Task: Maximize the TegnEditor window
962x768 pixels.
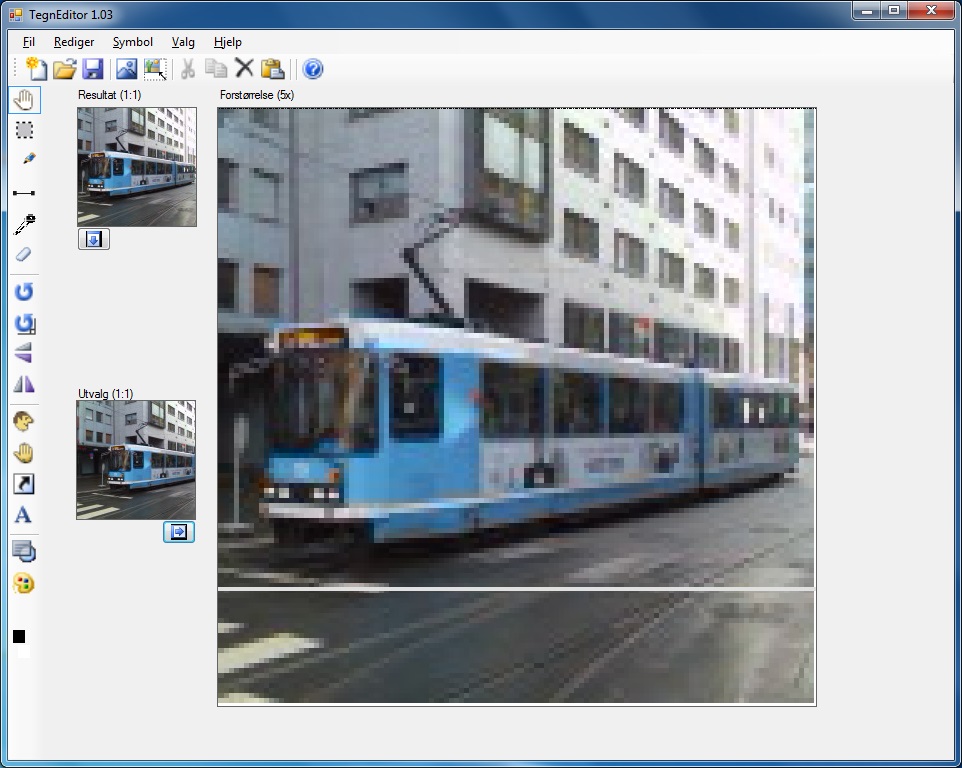Action: (895, 10)
